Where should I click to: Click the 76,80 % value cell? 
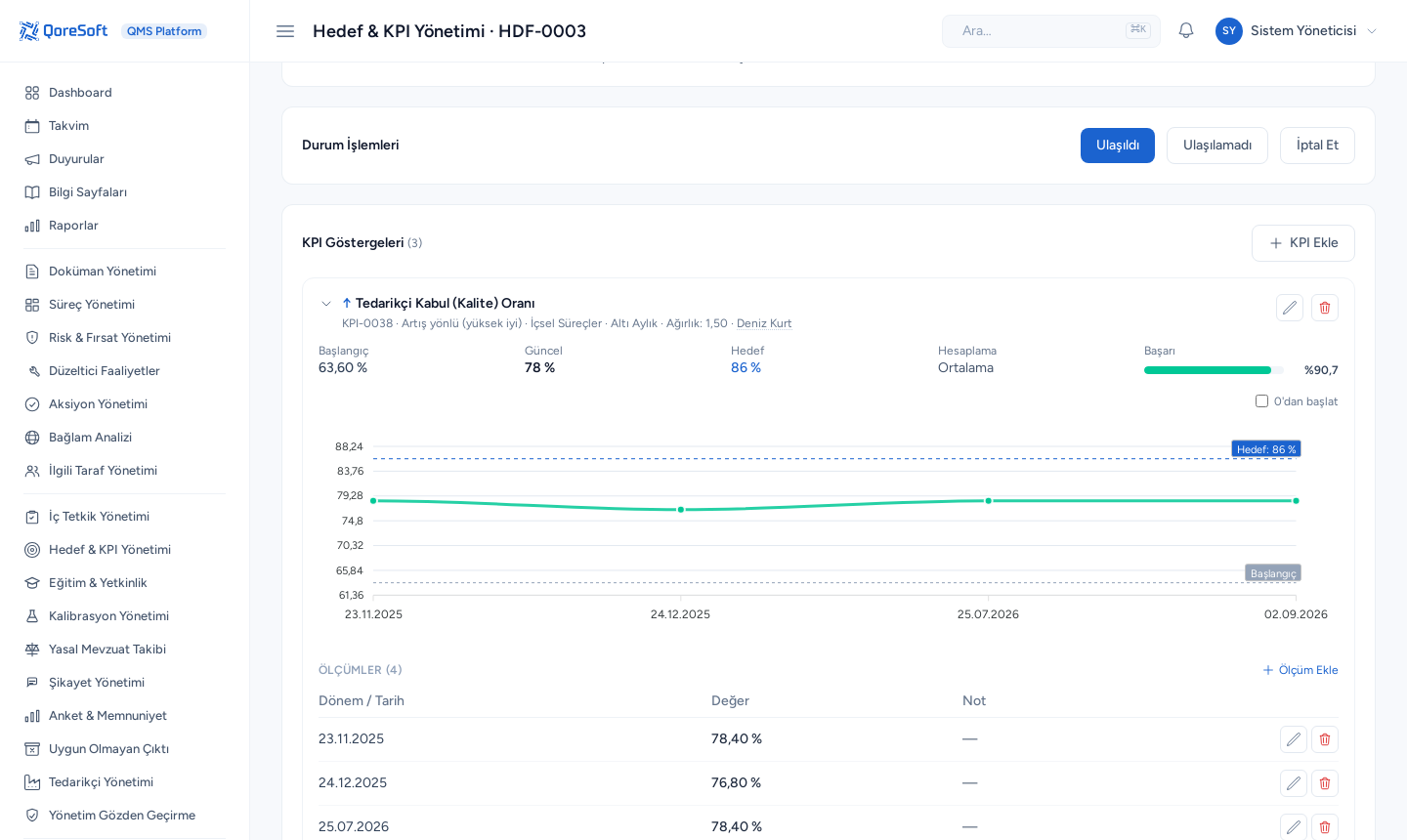coord(736,783)
